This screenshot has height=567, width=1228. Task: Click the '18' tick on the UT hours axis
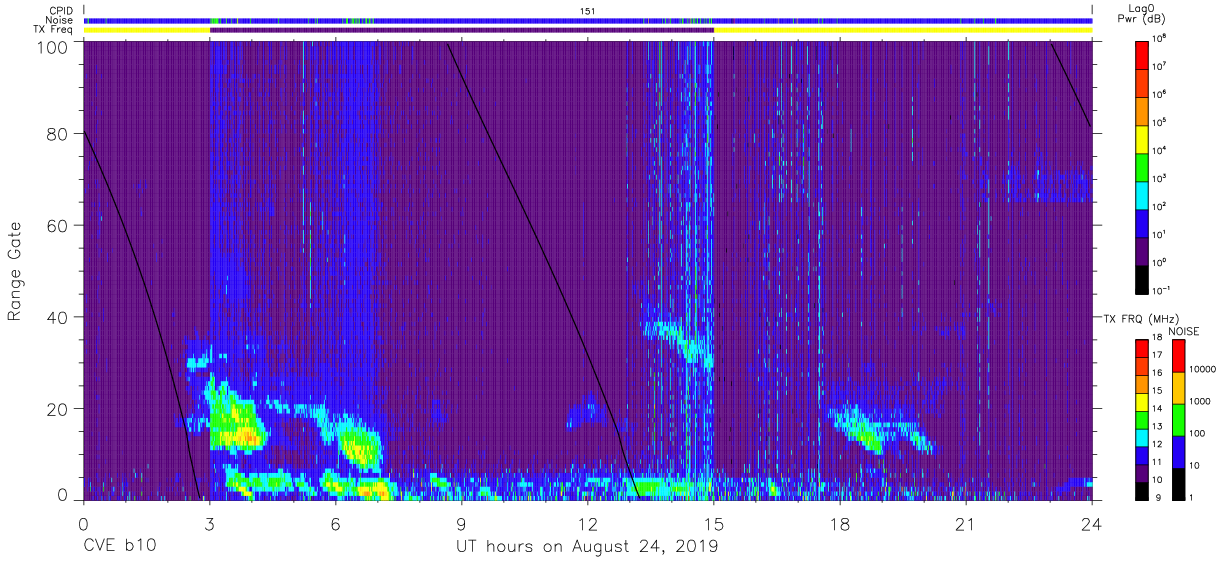[x=840, y=524]
